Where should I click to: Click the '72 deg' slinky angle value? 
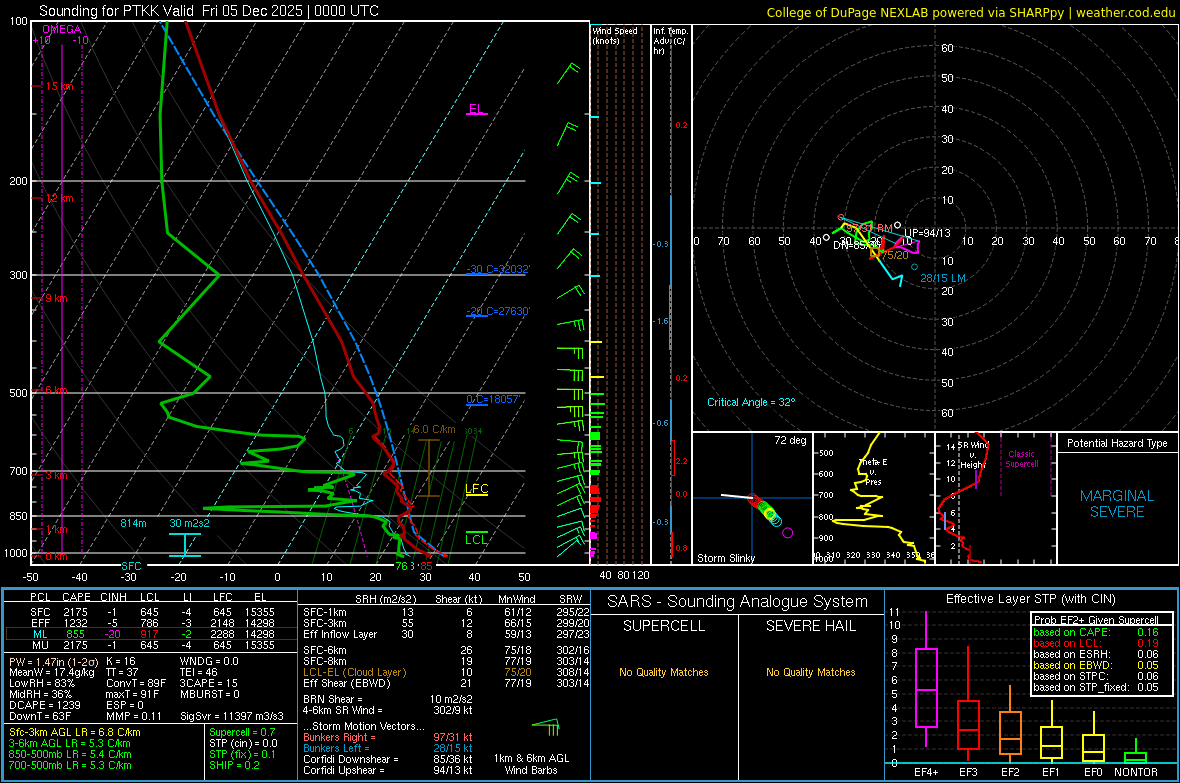[x=790, y=440]
